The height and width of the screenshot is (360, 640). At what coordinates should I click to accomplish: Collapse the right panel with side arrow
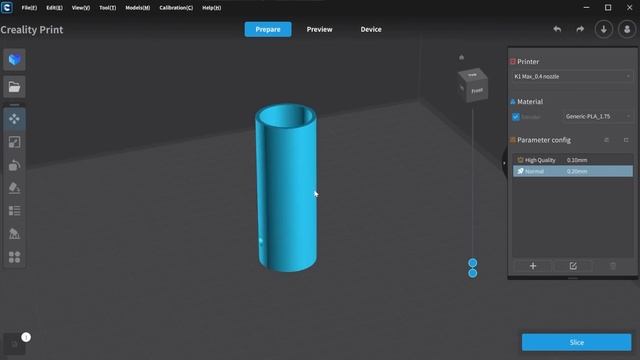click(504, 163)
